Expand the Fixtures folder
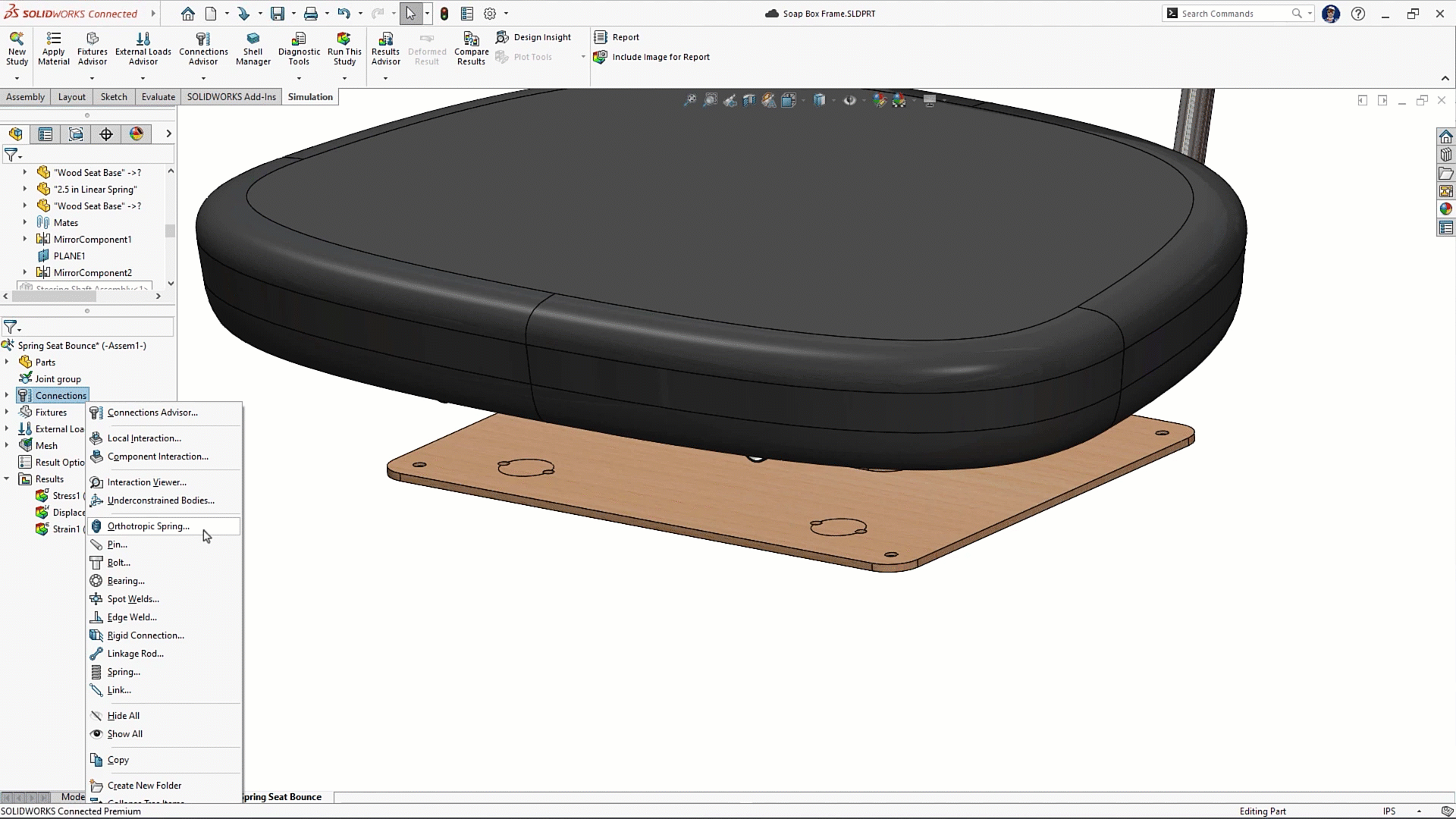This screenshot has width=1456, height=819. [7, 413]
